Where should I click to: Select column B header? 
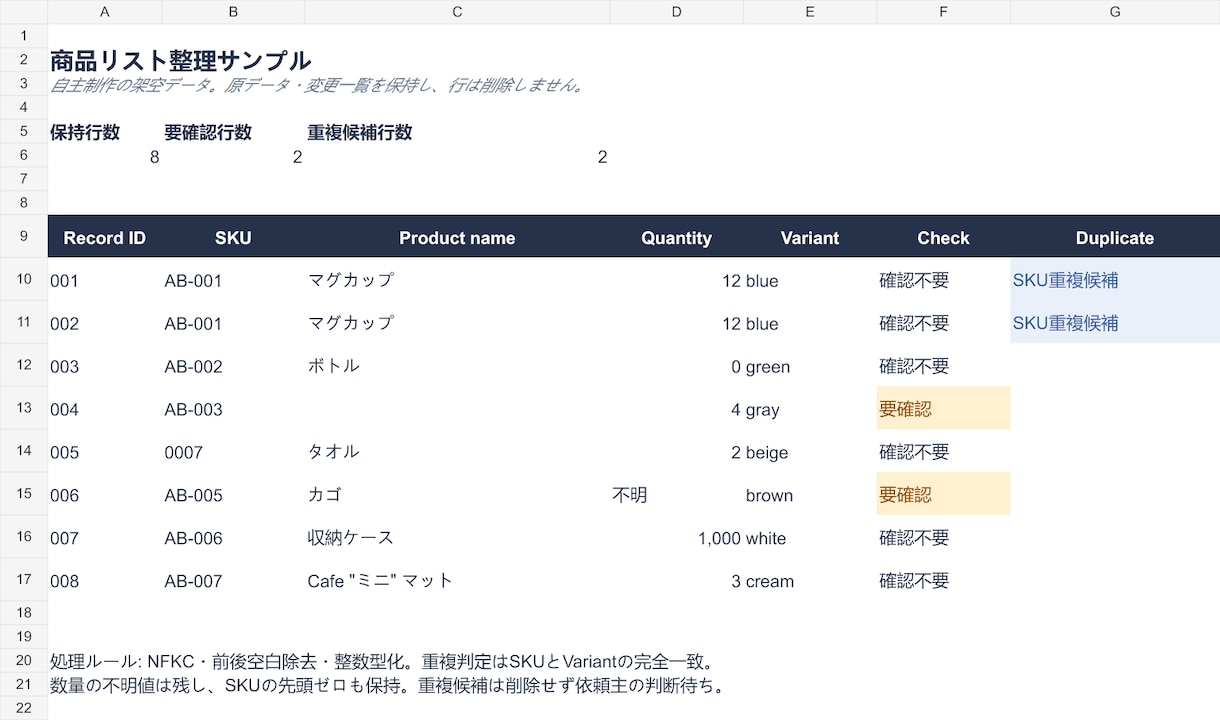click(233, 12)
